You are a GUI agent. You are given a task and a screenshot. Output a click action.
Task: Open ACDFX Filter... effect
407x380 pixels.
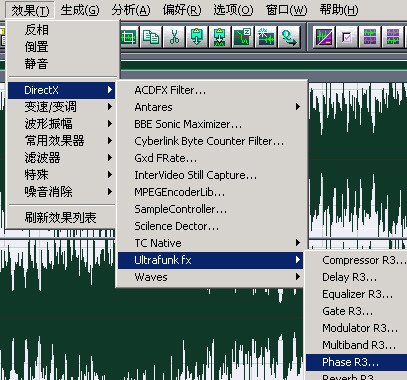coord(211,90)
